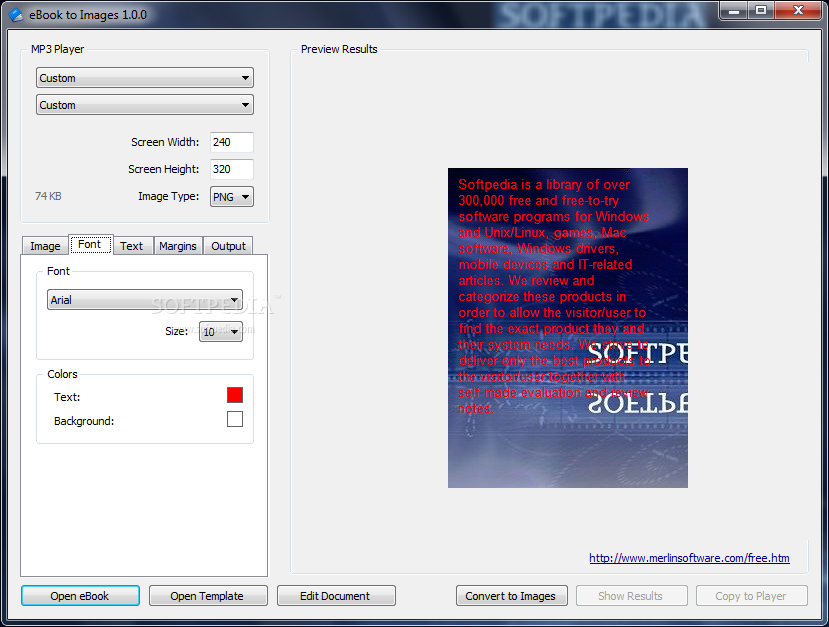Minimize the eBook to Images window
Image resolution: width=829 pixels, height=627 pixels.
[734, 10]
